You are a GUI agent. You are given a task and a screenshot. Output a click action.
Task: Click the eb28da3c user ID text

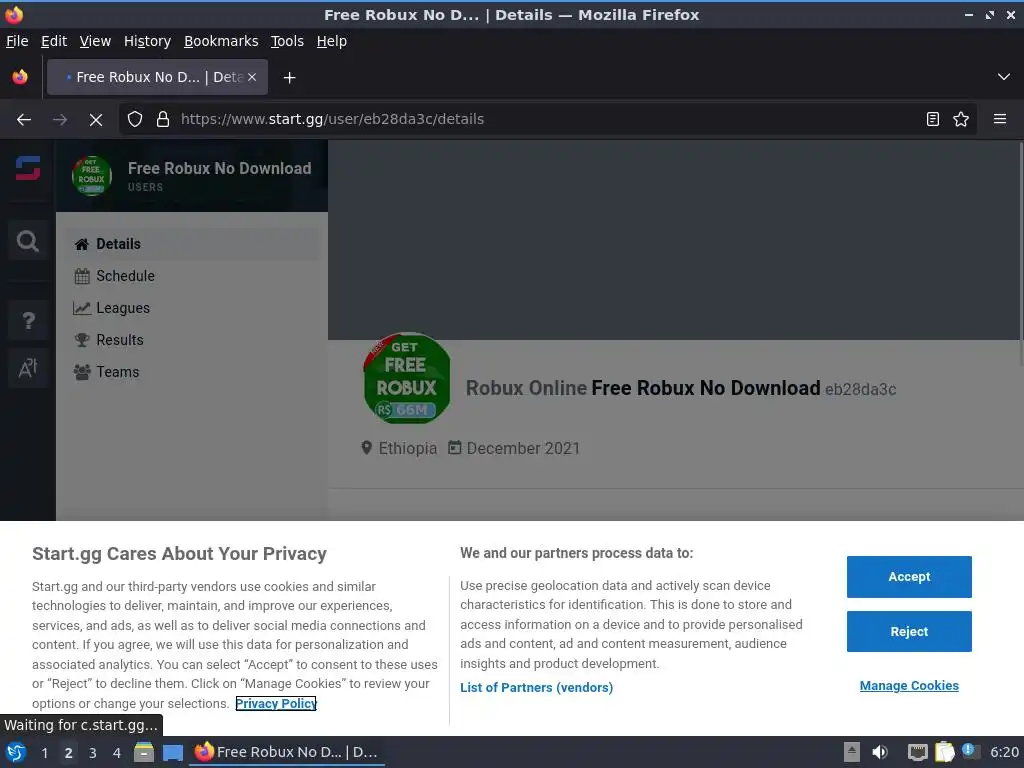click(860, 390)
